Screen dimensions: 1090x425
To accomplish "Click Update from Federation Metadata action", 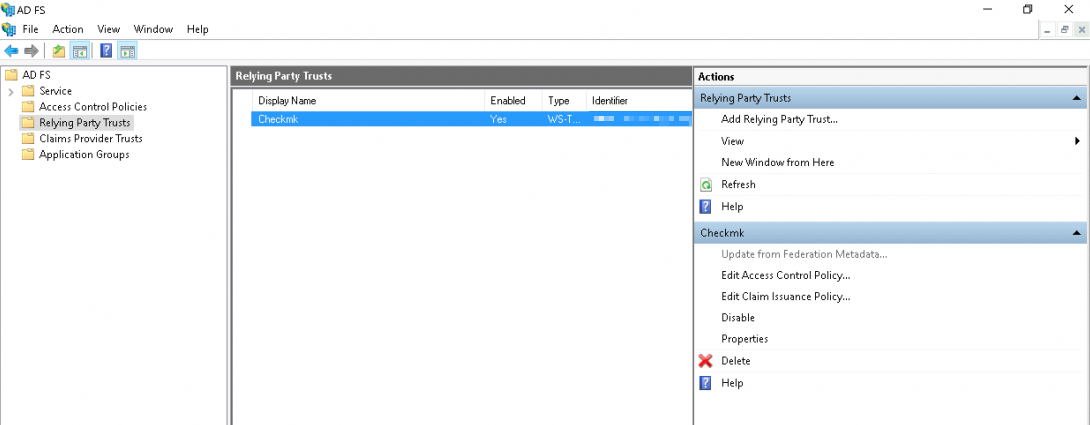I will pyautogui.click(x=804, y=254).
